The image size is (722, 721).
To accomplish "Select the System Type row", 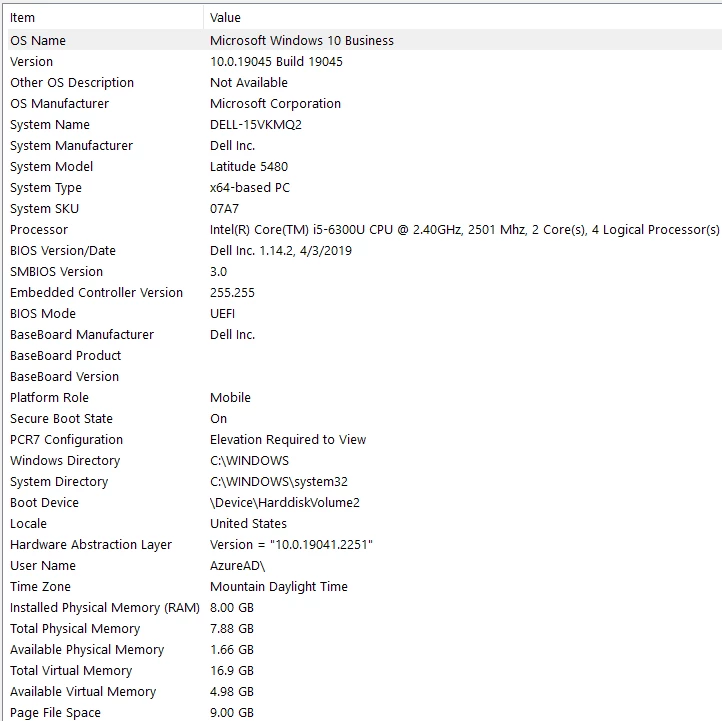I will (x=46, y=188).
